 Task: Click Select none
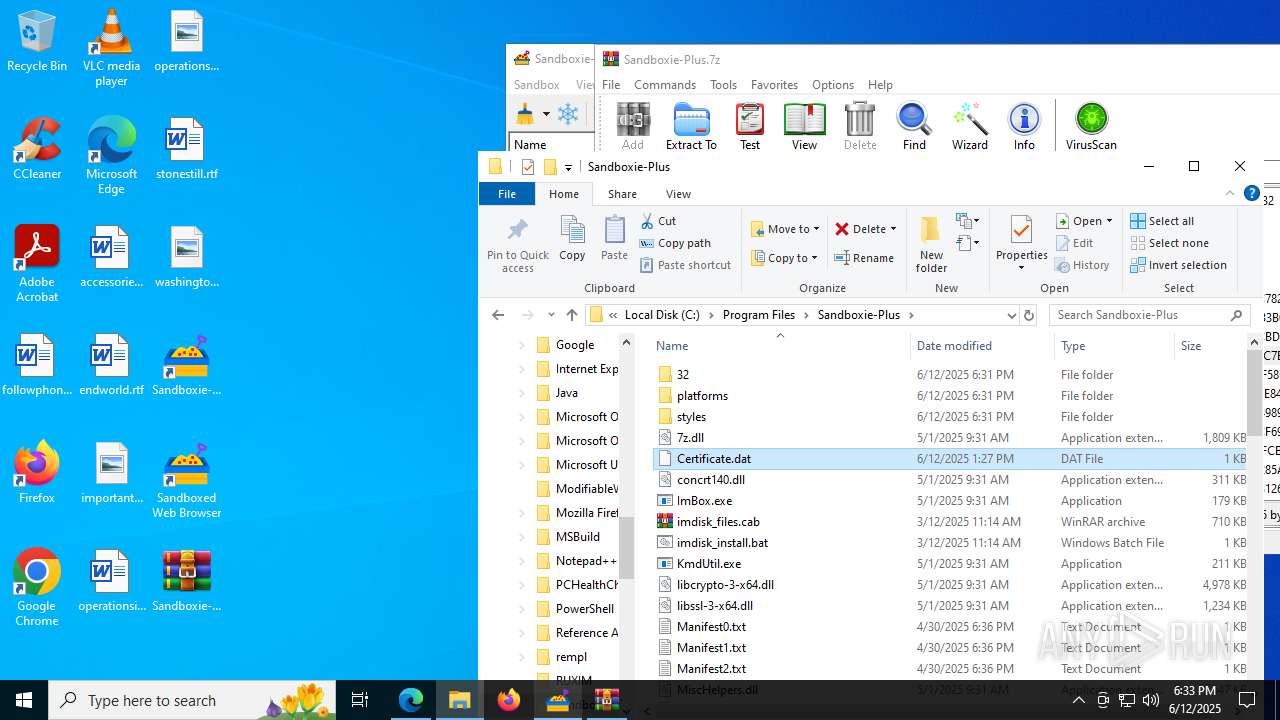pos(1169,243)
